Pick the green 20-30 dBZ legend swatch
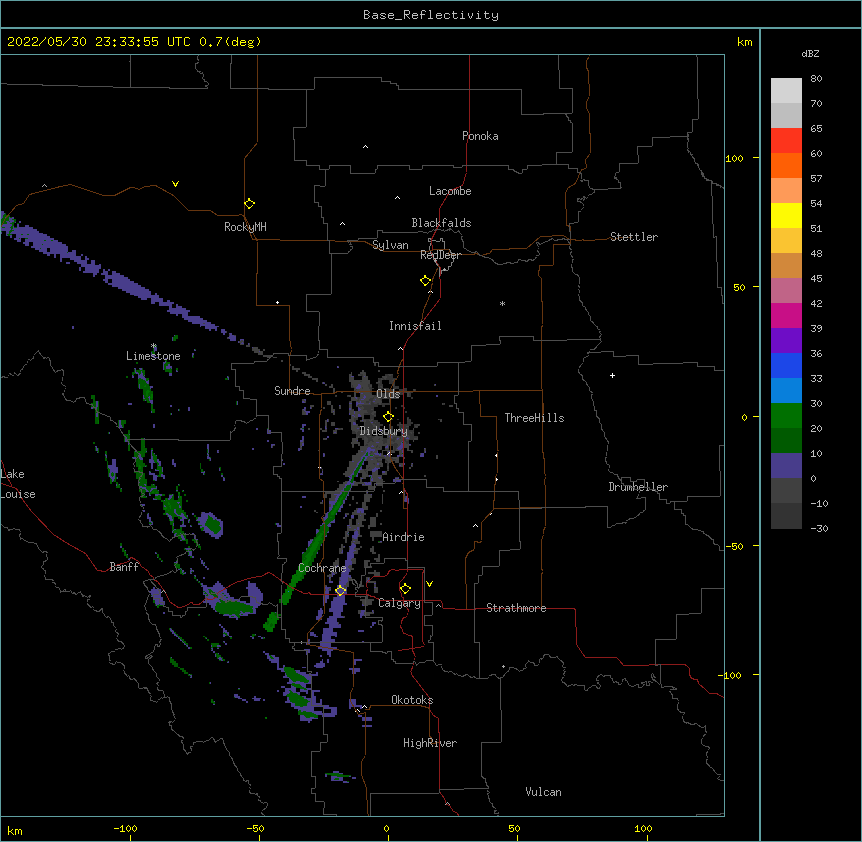The height and width of the screenshot is (842, 862). click(x=786, y=416)
